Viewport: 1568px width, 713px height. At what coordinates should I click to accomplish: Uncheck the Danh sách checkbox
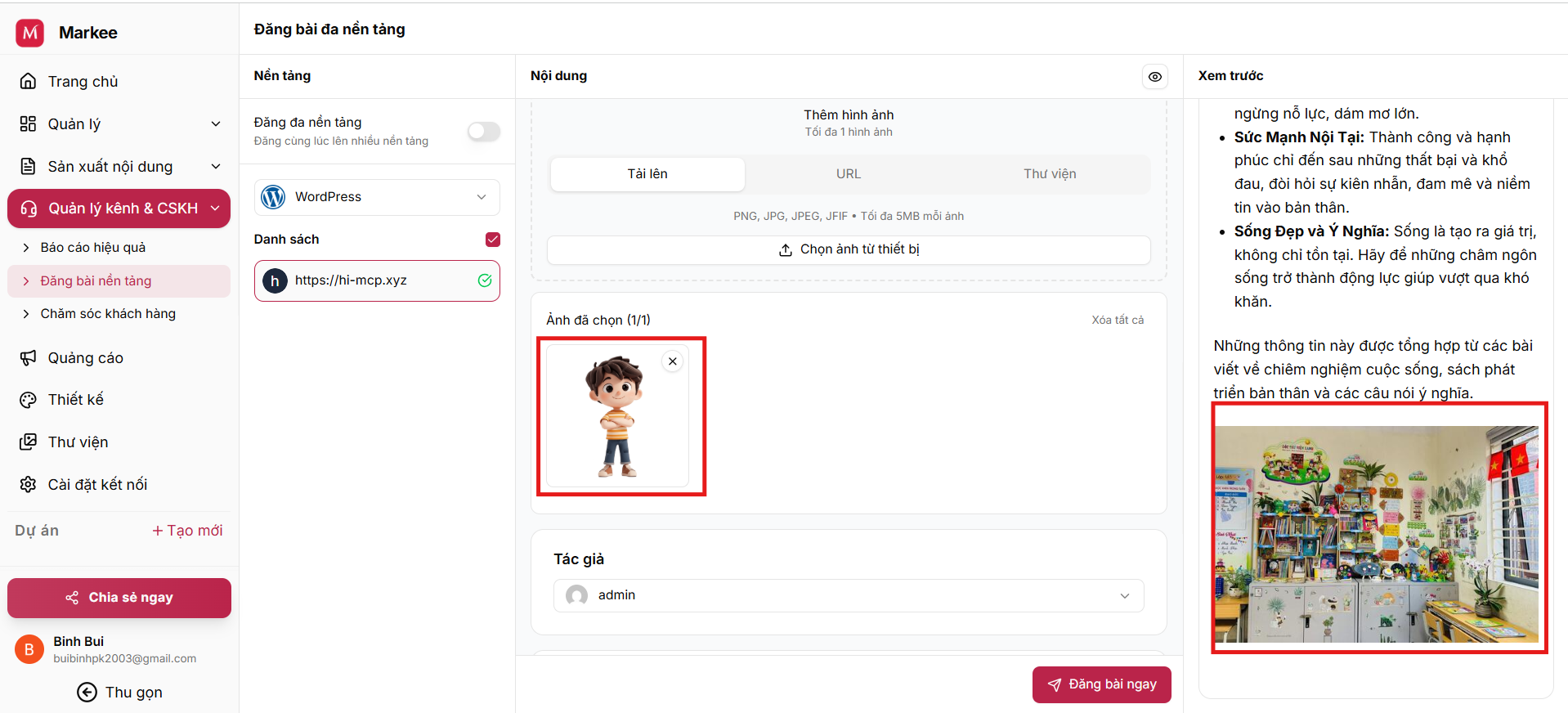point(492,240)
